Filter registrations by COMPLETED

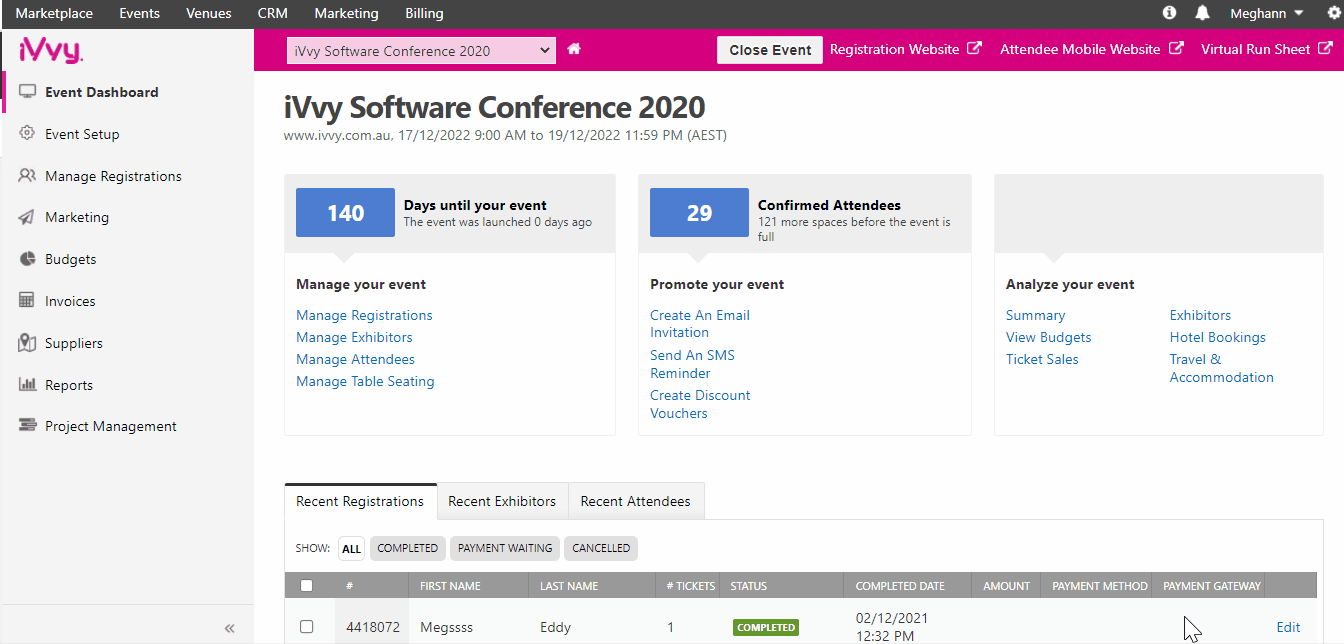[408, 548]
